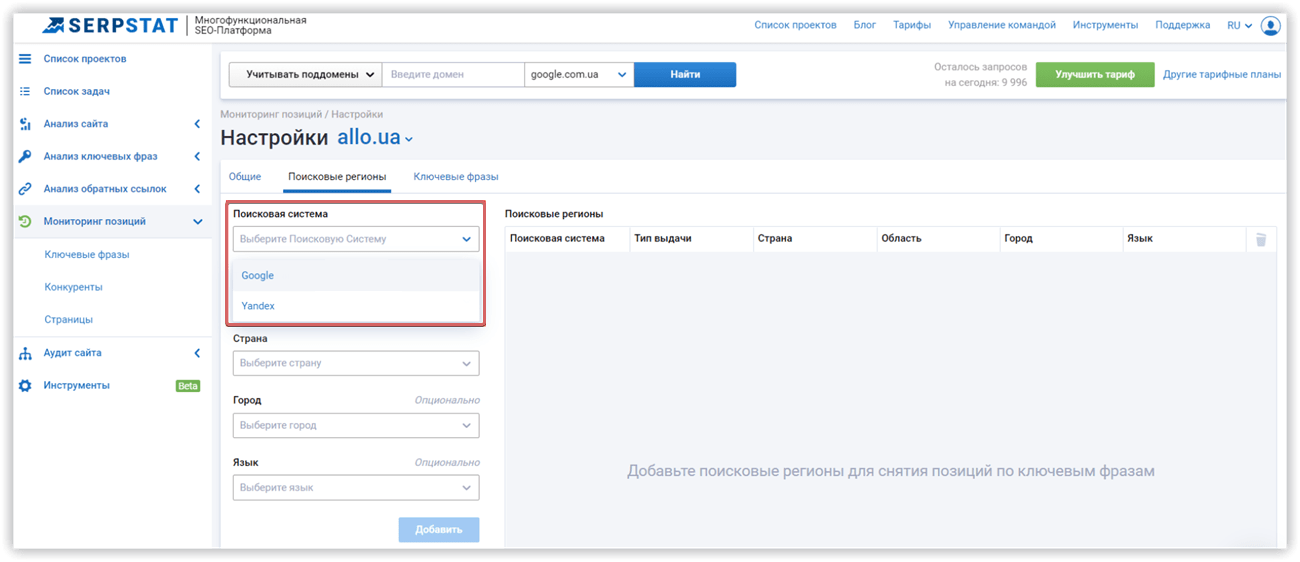Switch to the Общие tab
The width and height of the screenshot is (1300, 562).
[x=245, y=177]
